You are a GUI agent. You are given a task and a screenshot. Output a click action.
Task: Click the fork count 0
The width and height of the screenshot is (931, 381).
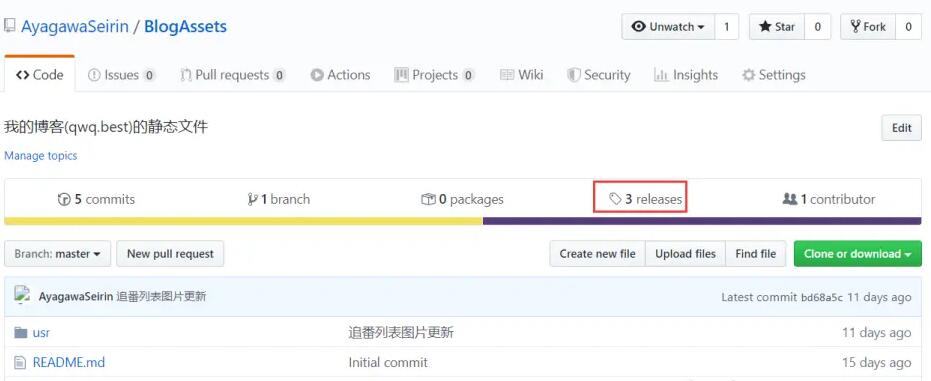click(908, 27)
